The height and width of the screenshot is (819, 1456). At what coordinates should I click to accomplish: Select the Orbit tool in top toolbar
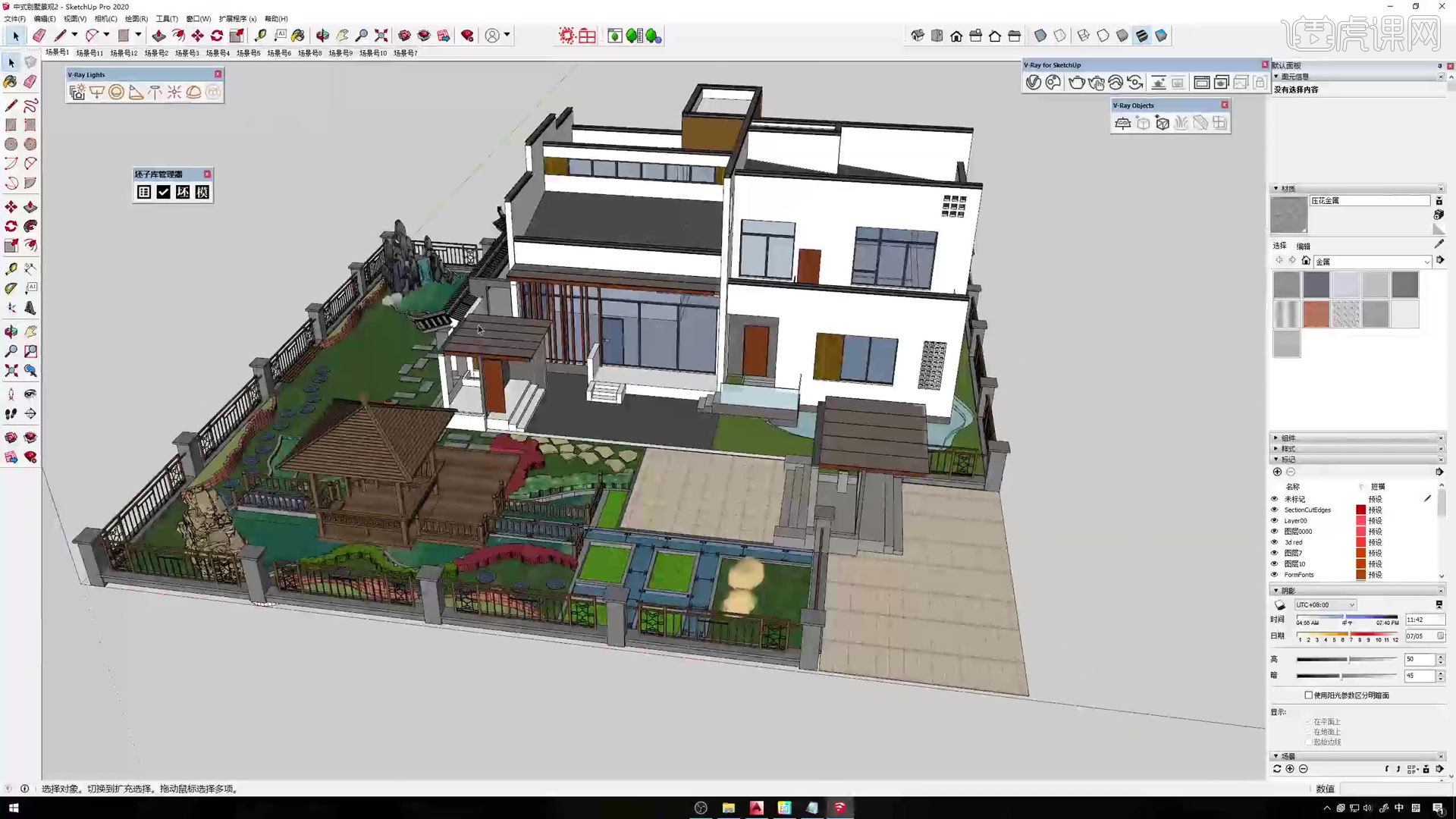tap(322, 36)
